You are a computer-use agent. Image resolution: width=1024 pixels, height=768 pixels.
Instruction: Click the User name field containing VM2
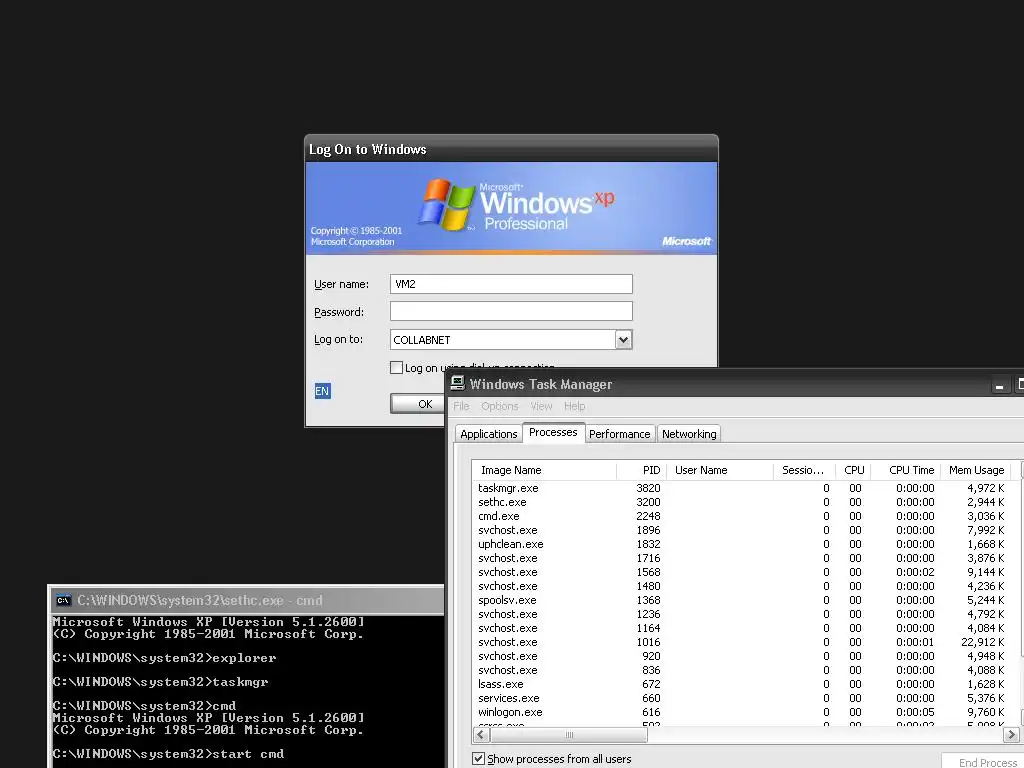[x=511, y=284]
